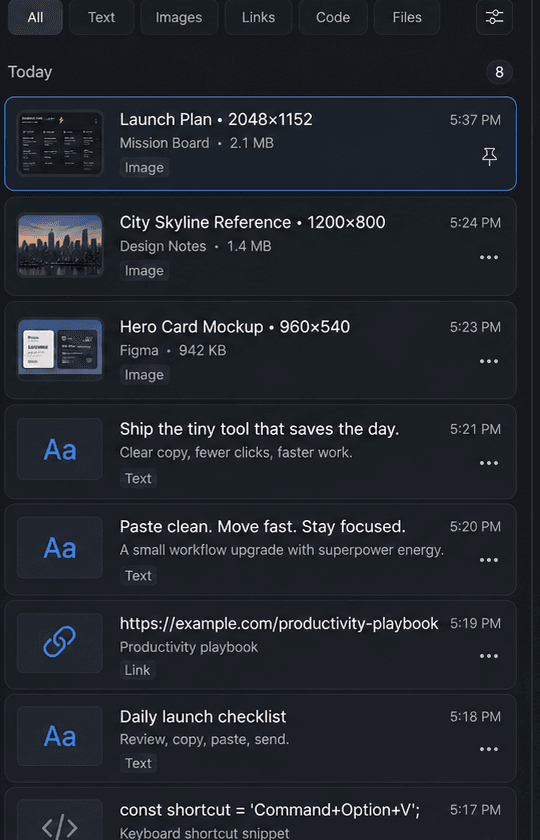This screenshot has height=840, width=540.
Task: Select 'Paste clean. Move fast. Stay focused.'
Action: 262,527
